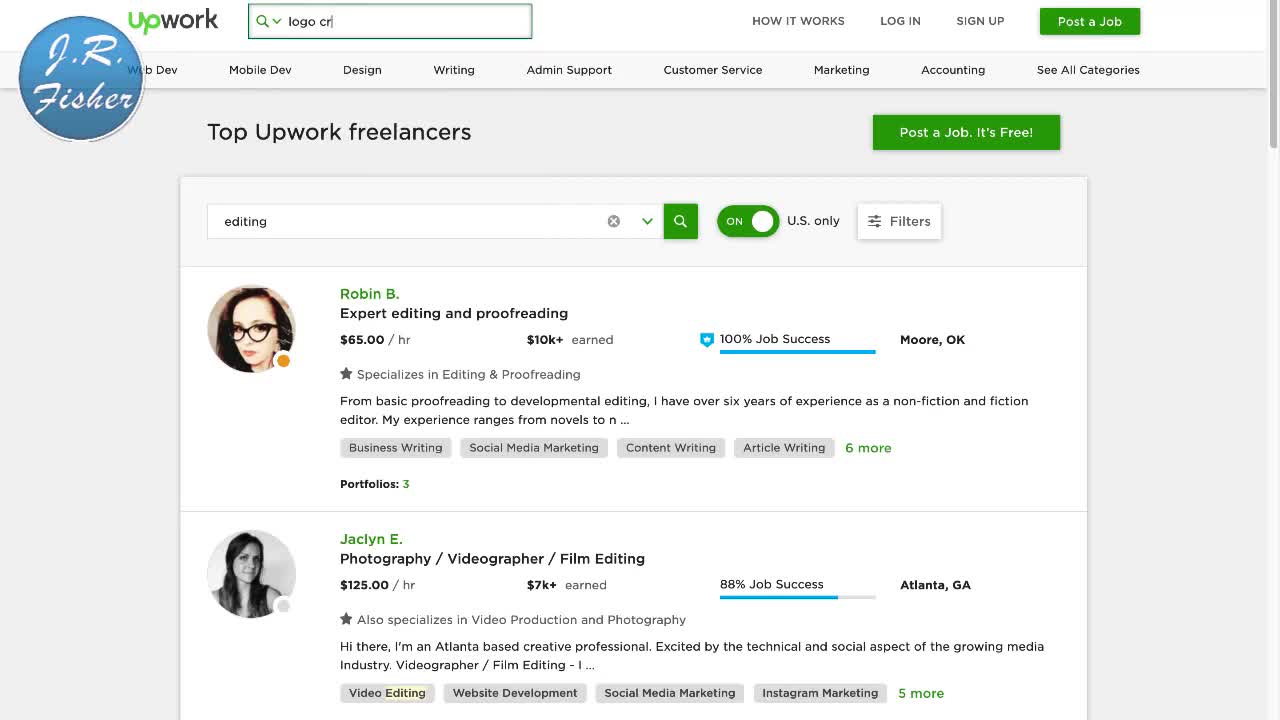Open Robin B. portfolios count 3
Screen dimensions: 1280x720
(406, 484)
